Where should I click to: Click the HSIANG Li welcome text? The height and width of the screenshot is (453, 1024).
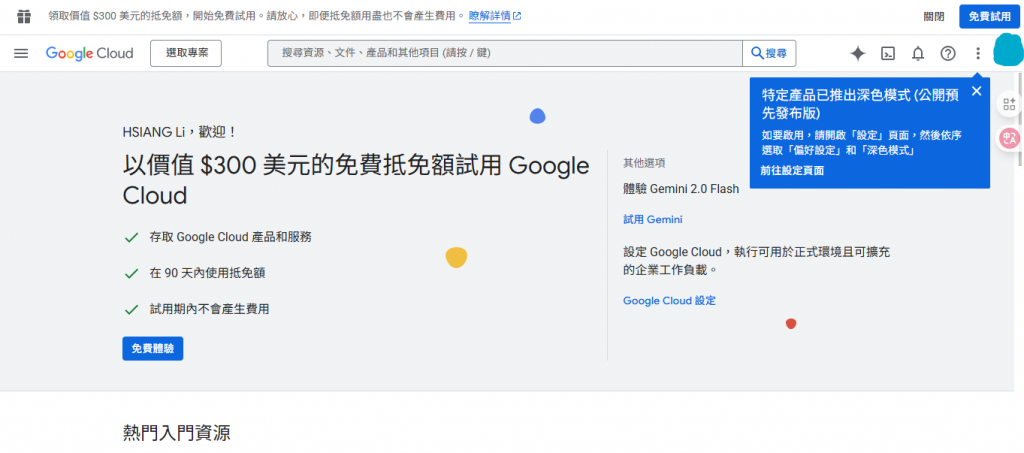[180, 132]
